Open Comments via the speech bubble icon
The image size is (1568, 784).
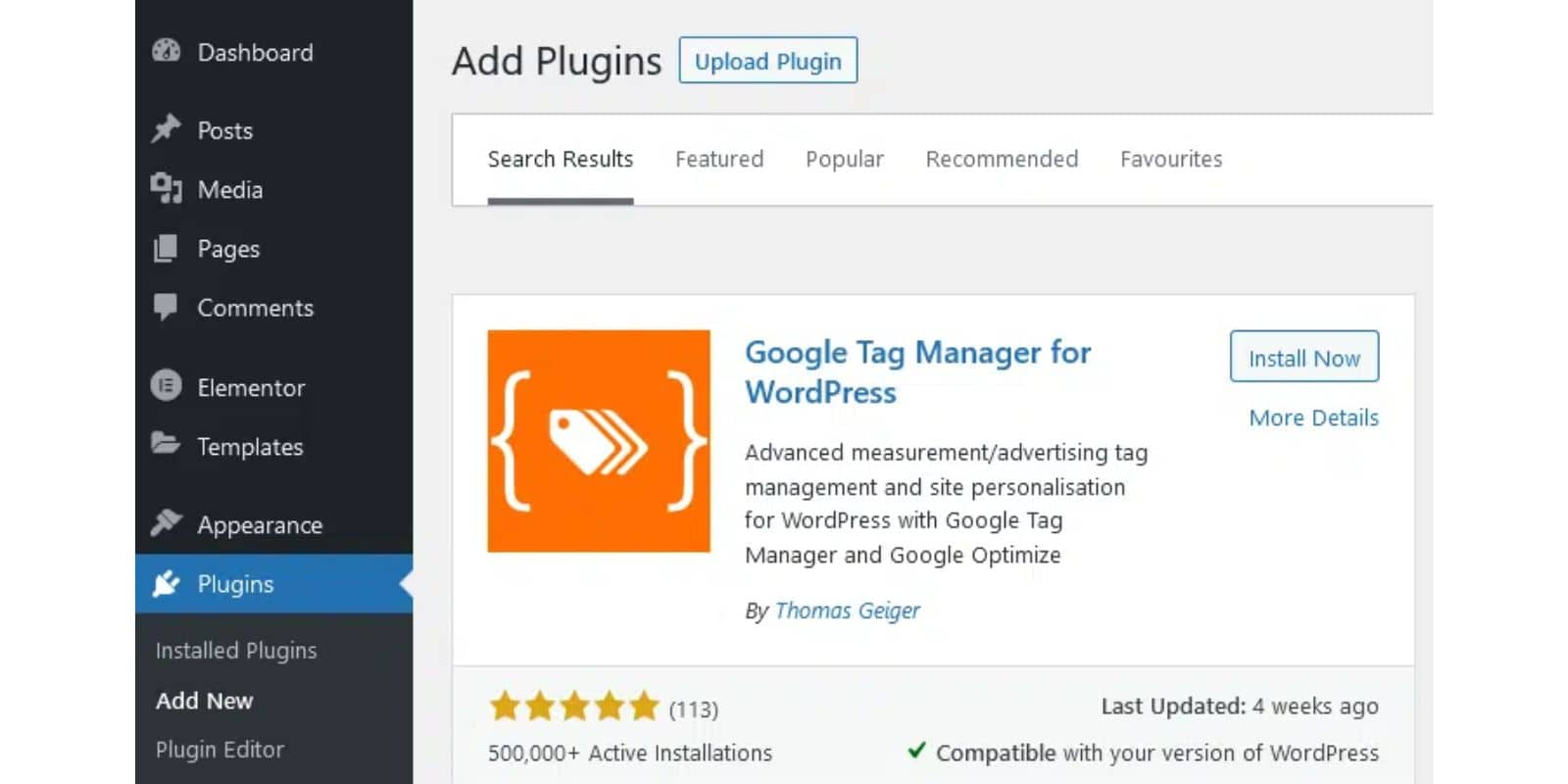[166, 307]
